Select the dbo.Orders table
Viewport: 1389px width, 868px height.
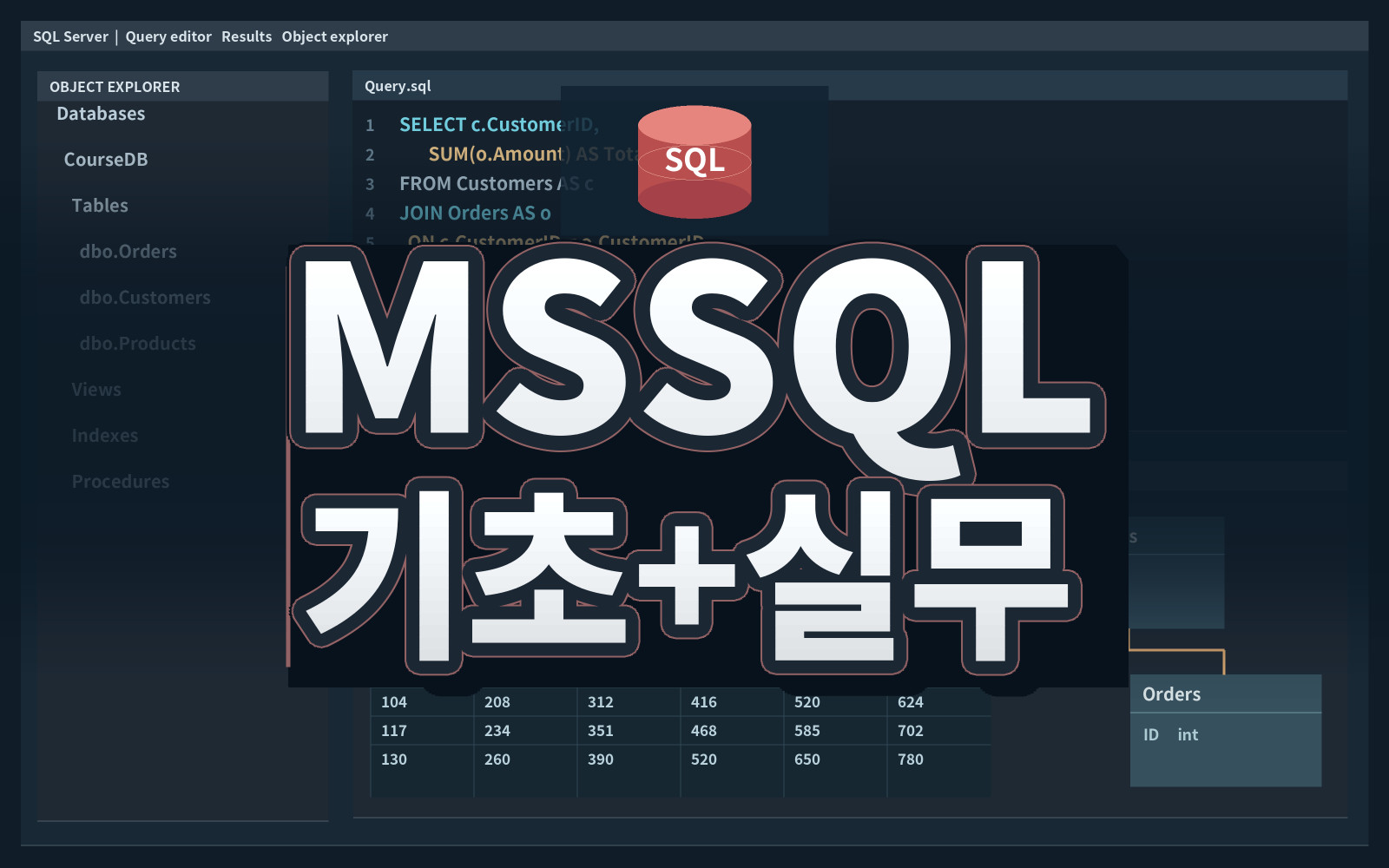pyautogui.click(x=128, y=252)
